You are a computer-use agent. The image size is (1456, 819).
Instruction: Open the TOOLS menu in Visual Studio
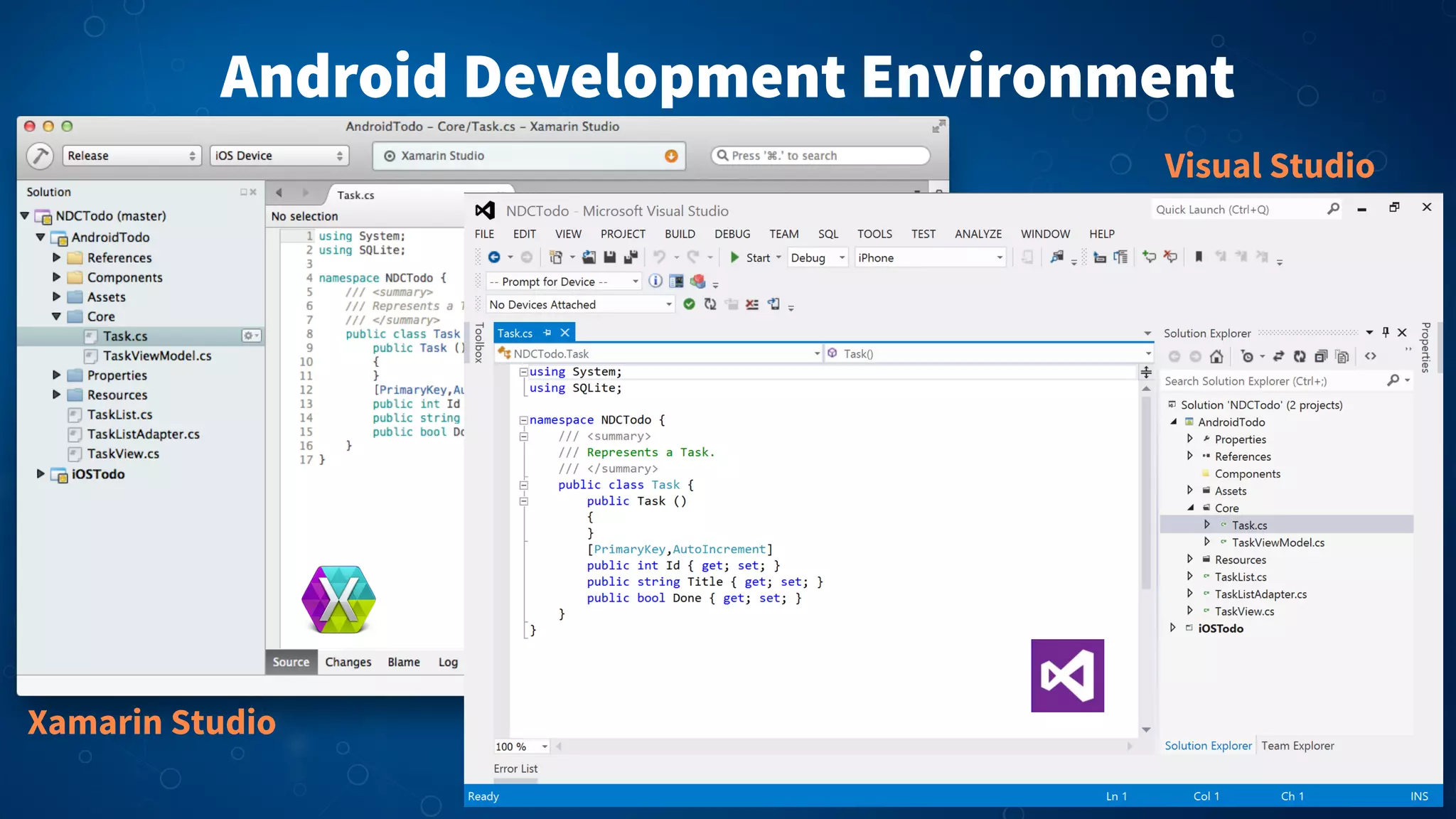click(874, 234)
